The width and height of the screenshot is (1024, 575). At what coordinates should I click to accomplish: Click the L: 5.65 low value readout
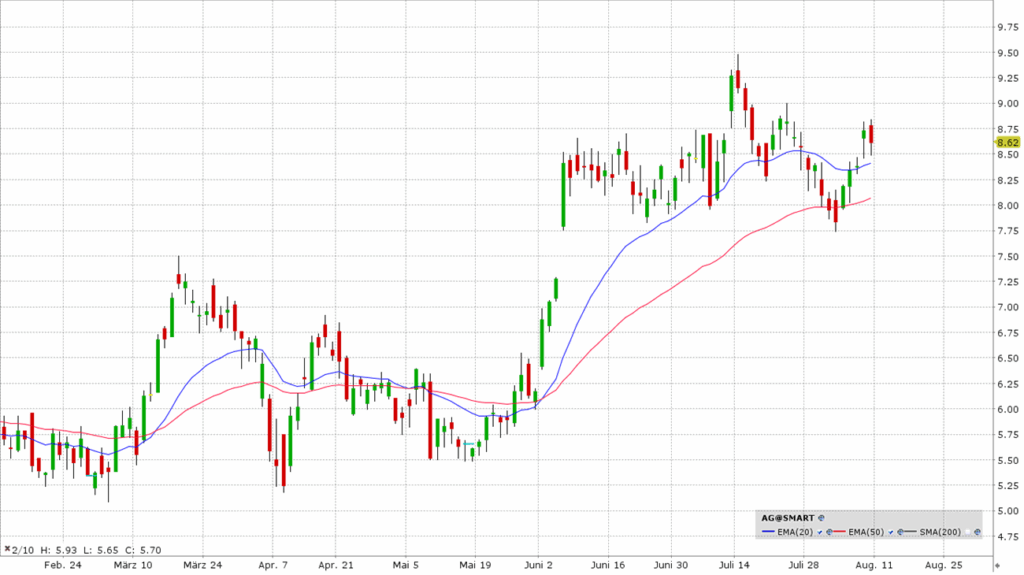[x=101, y=550]
